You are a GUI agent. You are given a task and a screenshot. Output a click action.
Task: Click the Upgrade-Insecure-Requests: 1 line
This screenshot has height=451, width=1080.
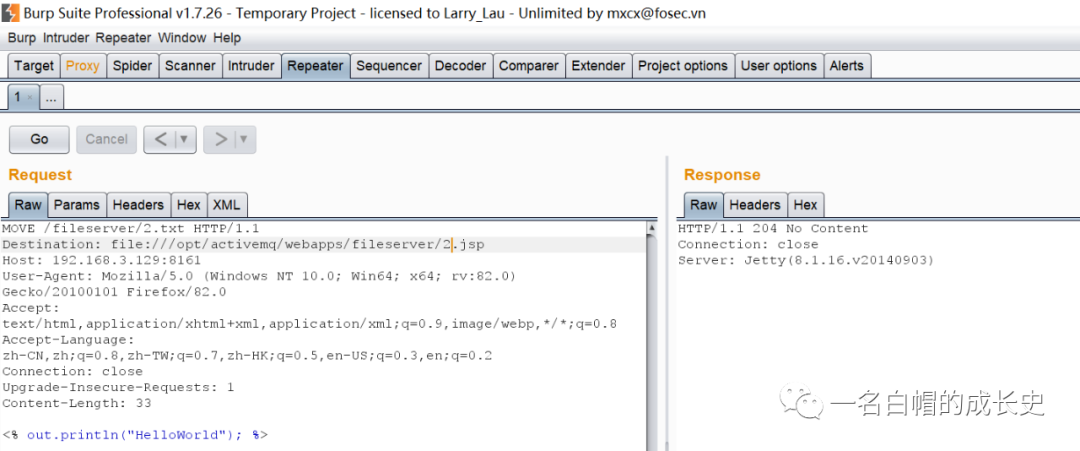[x=118, y=387]
